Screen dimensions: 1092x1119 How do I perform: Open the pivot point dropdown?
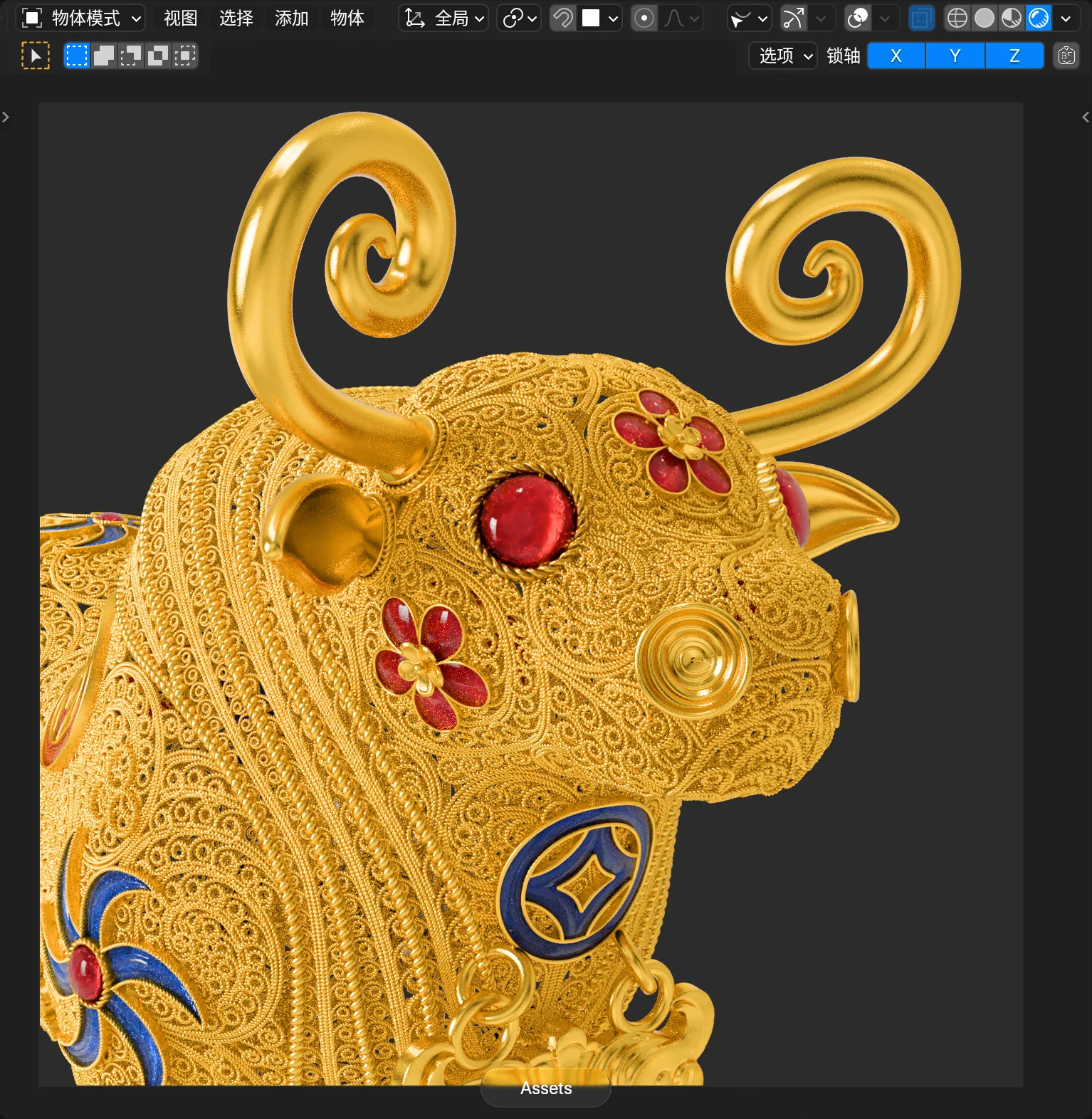pos(519,18)
